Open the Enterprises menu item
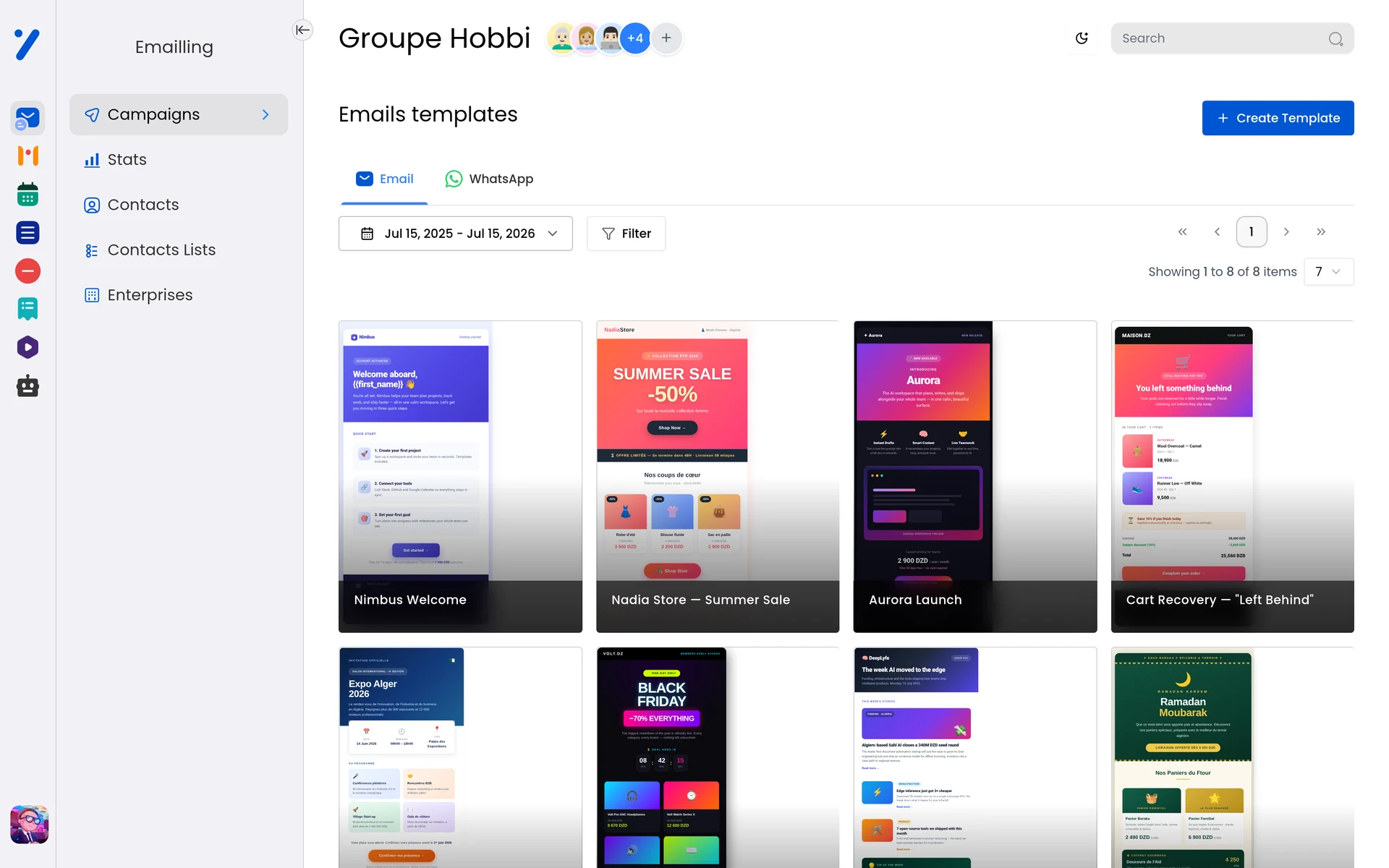The width and height of the screenshot is (1389, 868). [x=179, y=295]
